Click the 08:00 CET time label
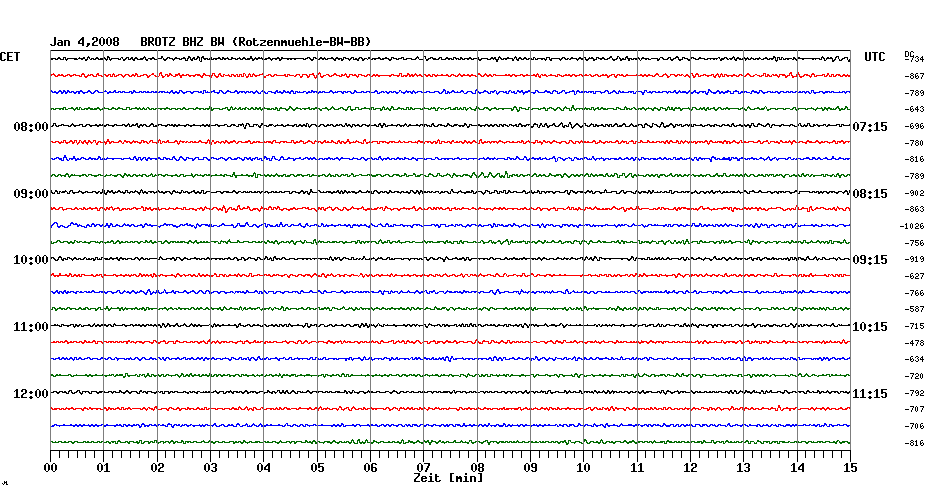 [31, 127]
